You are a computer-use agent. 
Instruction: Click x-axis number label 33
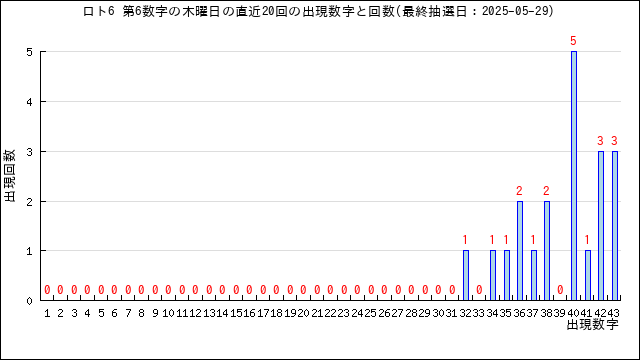(x=478, y=313)
